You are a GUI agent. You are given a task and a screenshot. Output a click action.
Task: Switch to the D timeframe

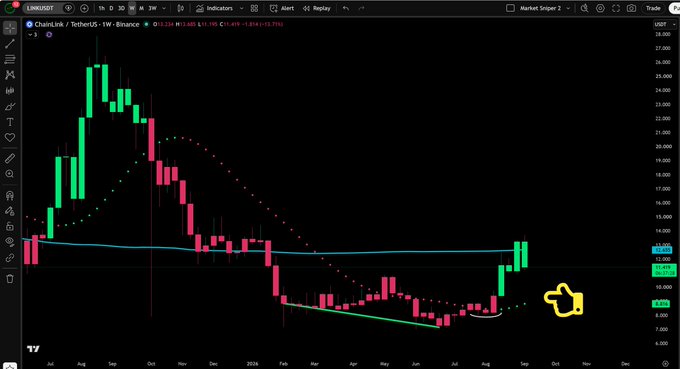click(x=111, y=8)
